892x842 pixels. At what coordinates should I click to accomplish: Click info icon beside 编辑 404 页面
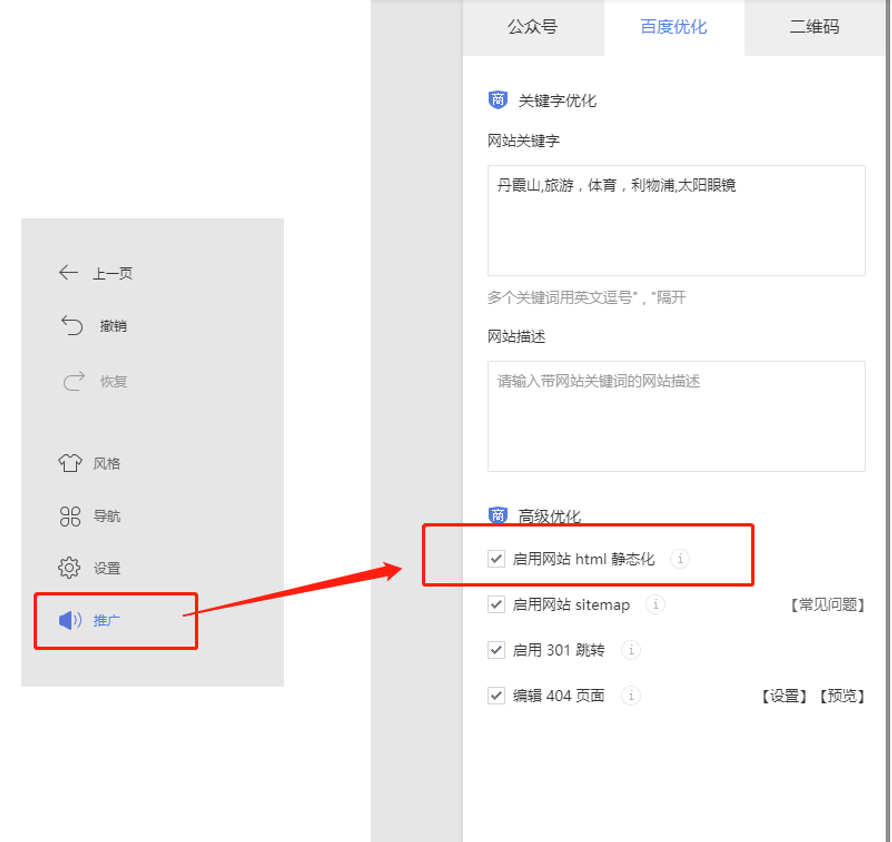(631, 695)
